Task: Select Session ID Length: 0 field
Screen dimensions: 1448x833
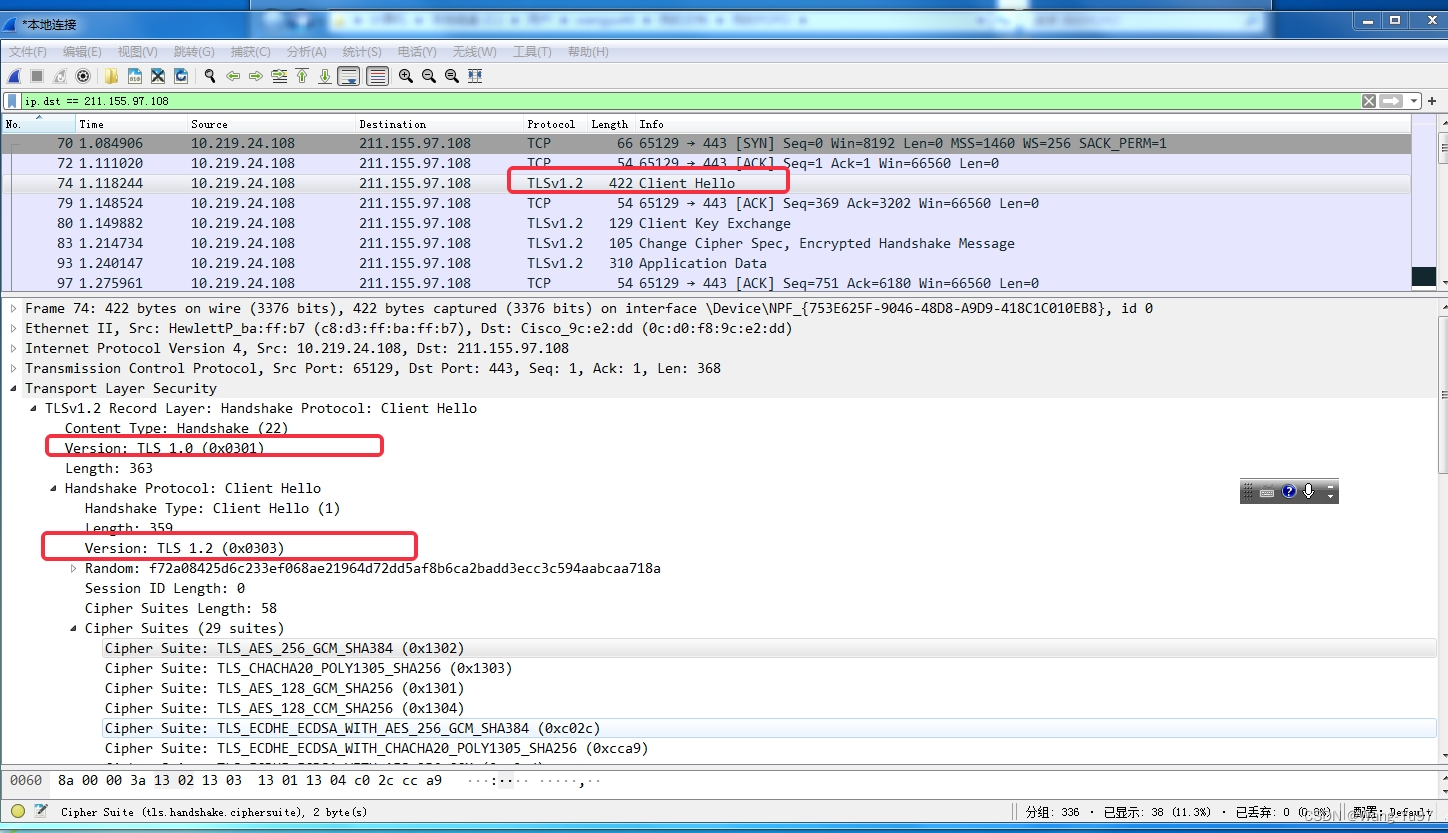Action: [x=165, y=588]
